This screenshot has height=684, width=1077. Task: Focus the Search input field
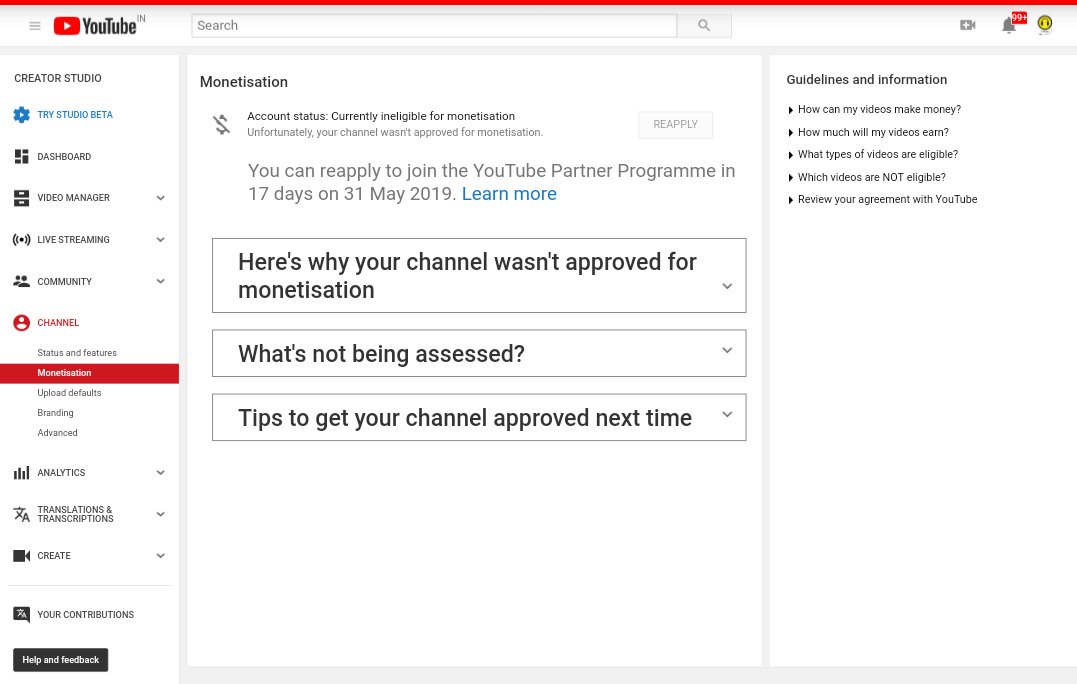pyautogui.click(x=434, y=25)
